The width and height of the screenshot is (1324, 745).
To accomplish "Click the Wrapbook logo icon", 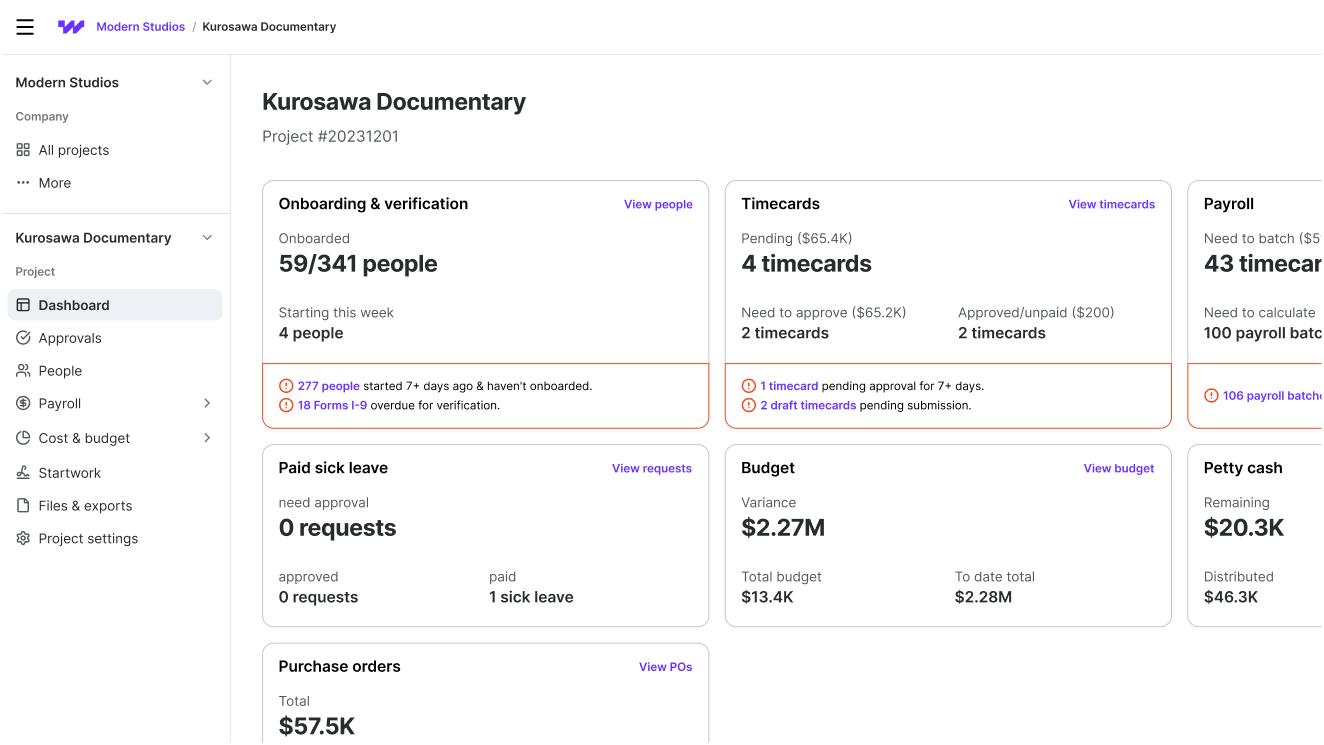I will click(x=71, y=27).
